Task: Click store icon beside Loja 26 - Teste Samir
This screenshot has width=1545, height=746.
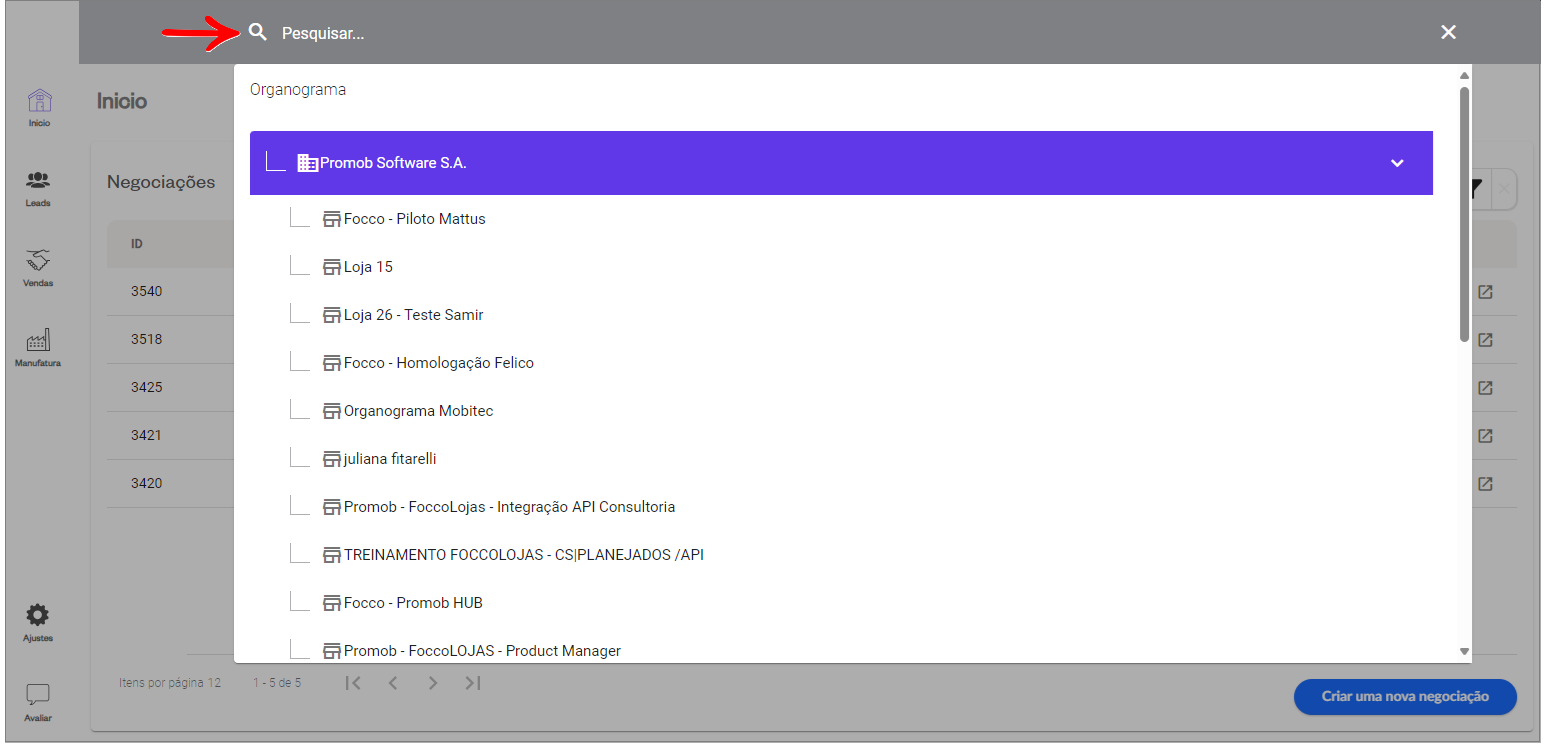Action: pos(332,315)
